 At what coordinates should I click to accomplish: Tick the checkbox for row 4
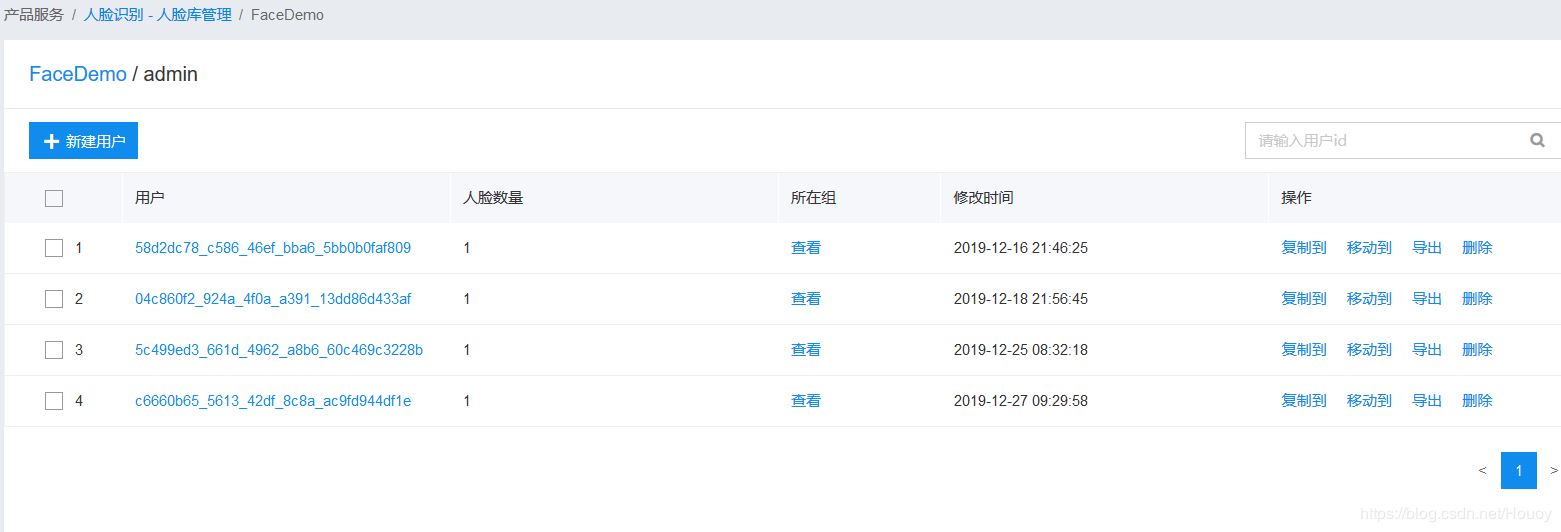click(54, 401)
